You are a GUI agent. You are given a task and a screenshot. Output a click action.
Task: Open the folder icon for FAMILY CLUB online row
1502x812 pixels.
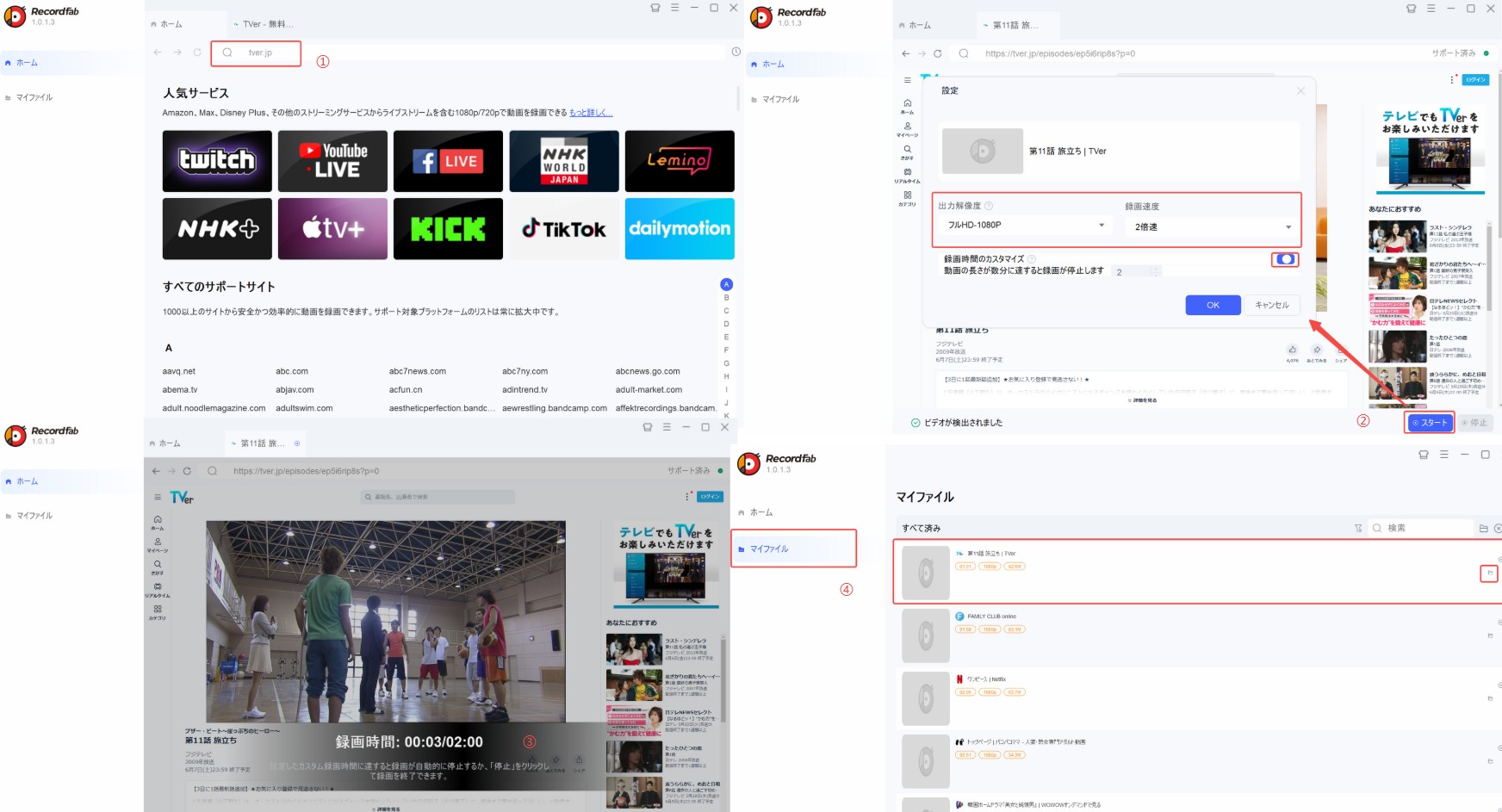[1490, 635]
